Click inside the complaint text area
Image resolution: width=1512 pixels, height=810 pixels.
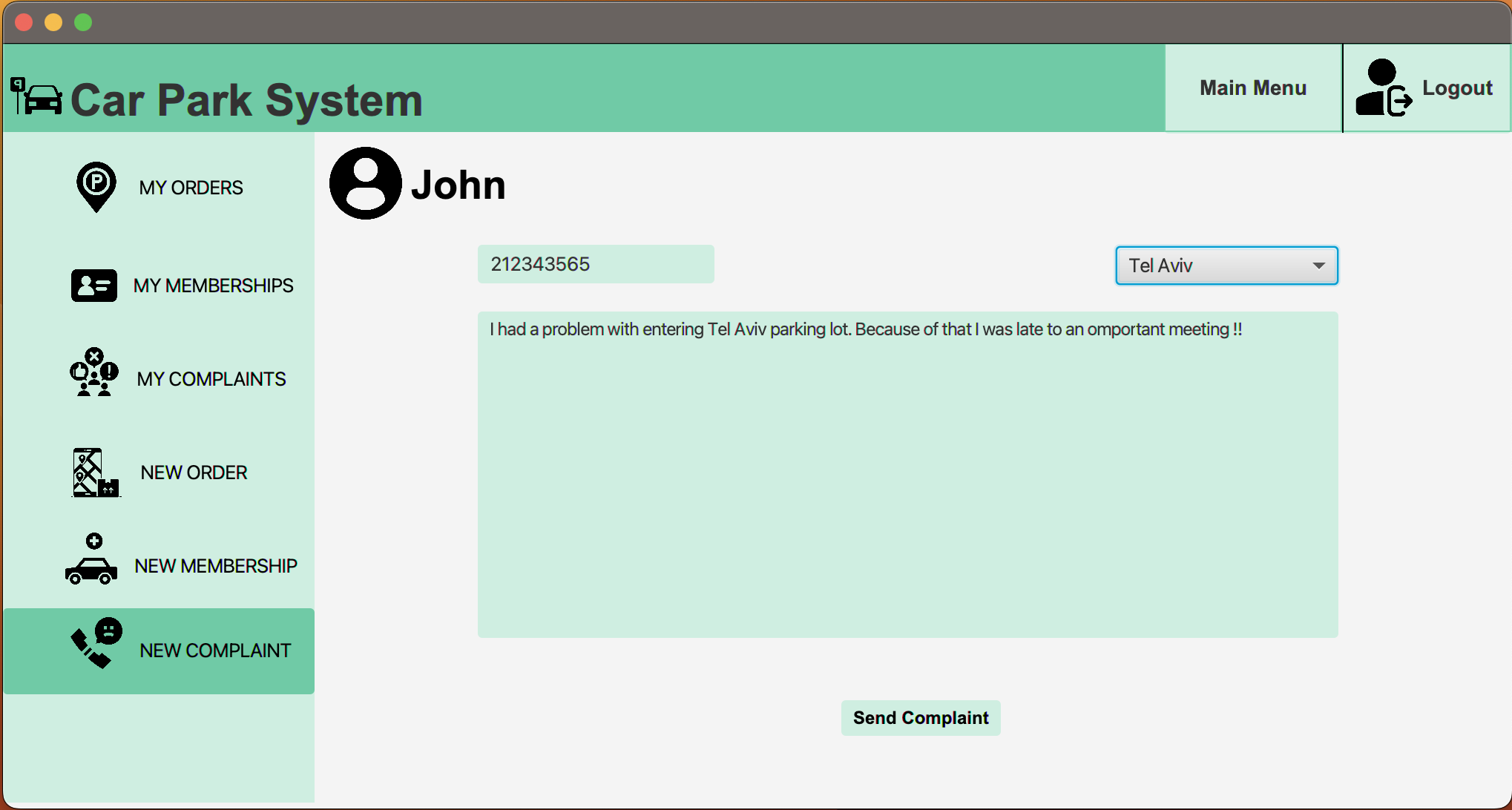(x=907, y=475)
